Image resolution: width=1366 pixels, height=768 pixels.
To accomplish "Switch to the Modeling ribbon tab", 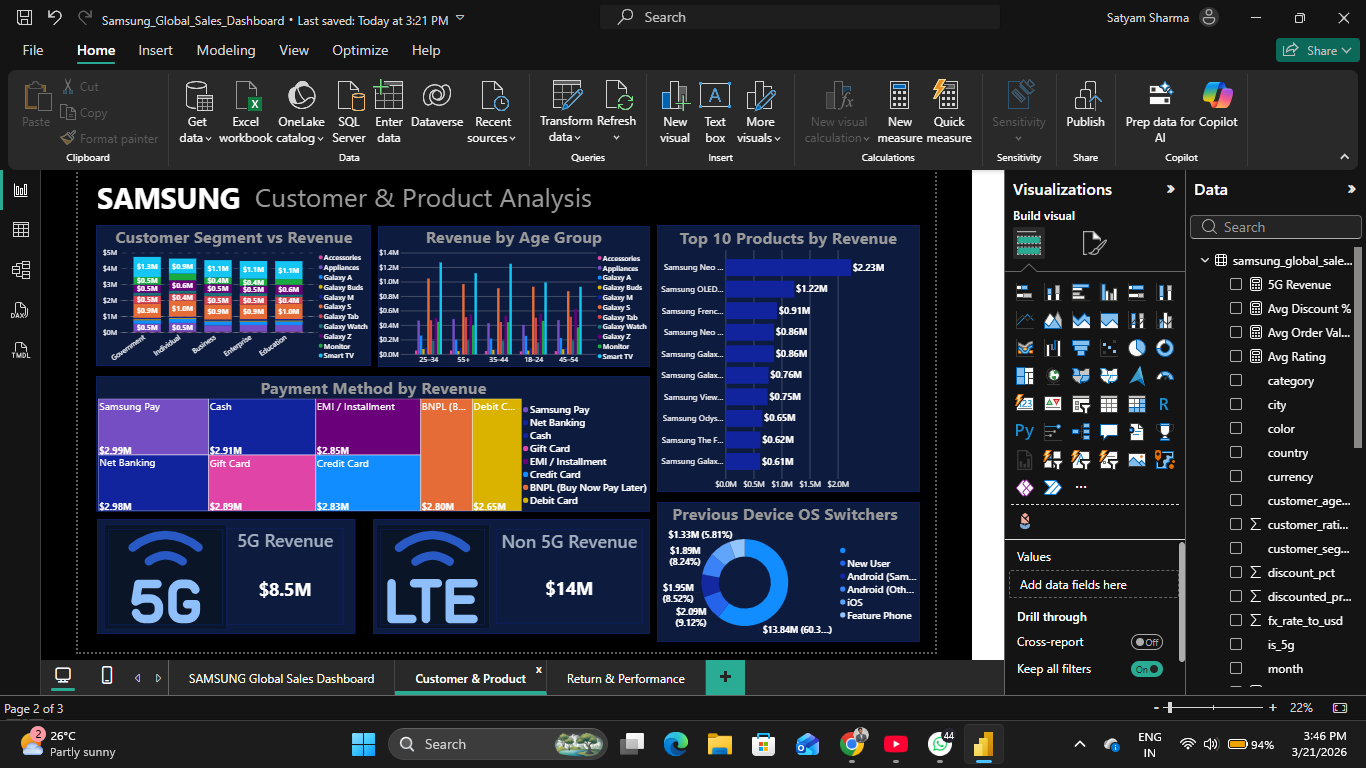I will [226, 50].
